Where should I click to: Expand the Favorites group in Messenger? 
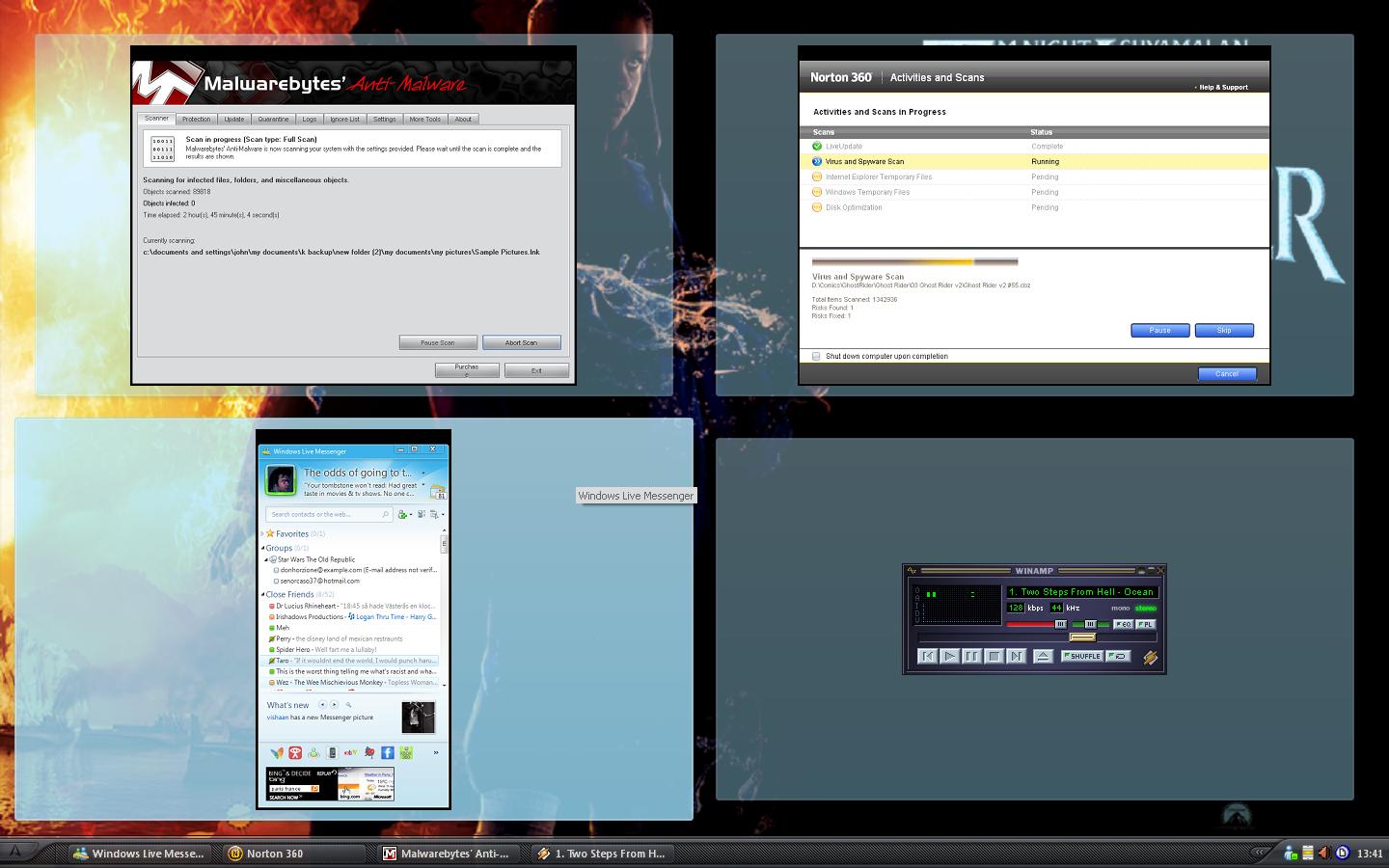[262, 533]
